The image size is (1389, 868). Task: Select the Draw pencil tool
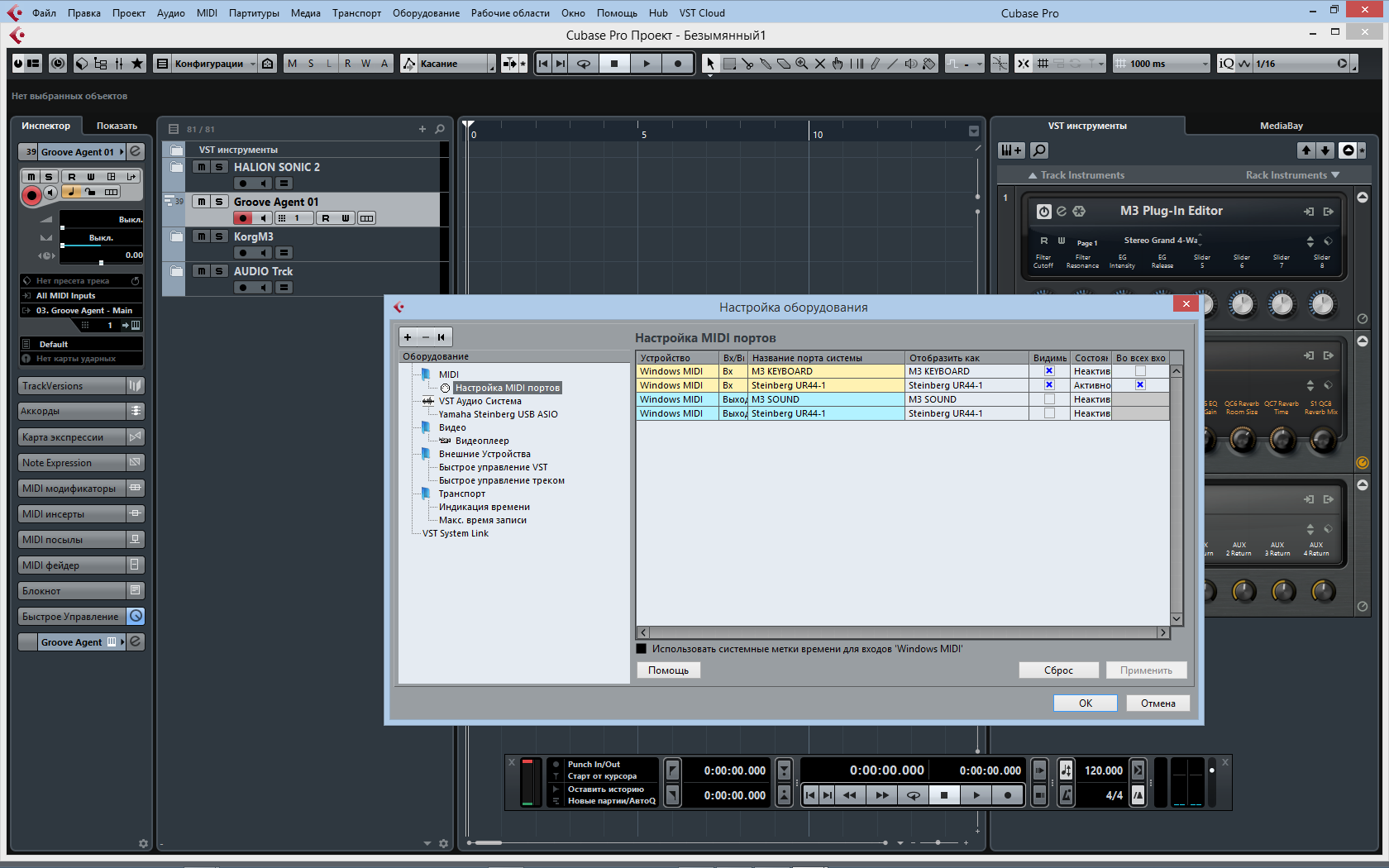(x=875, y=64)
